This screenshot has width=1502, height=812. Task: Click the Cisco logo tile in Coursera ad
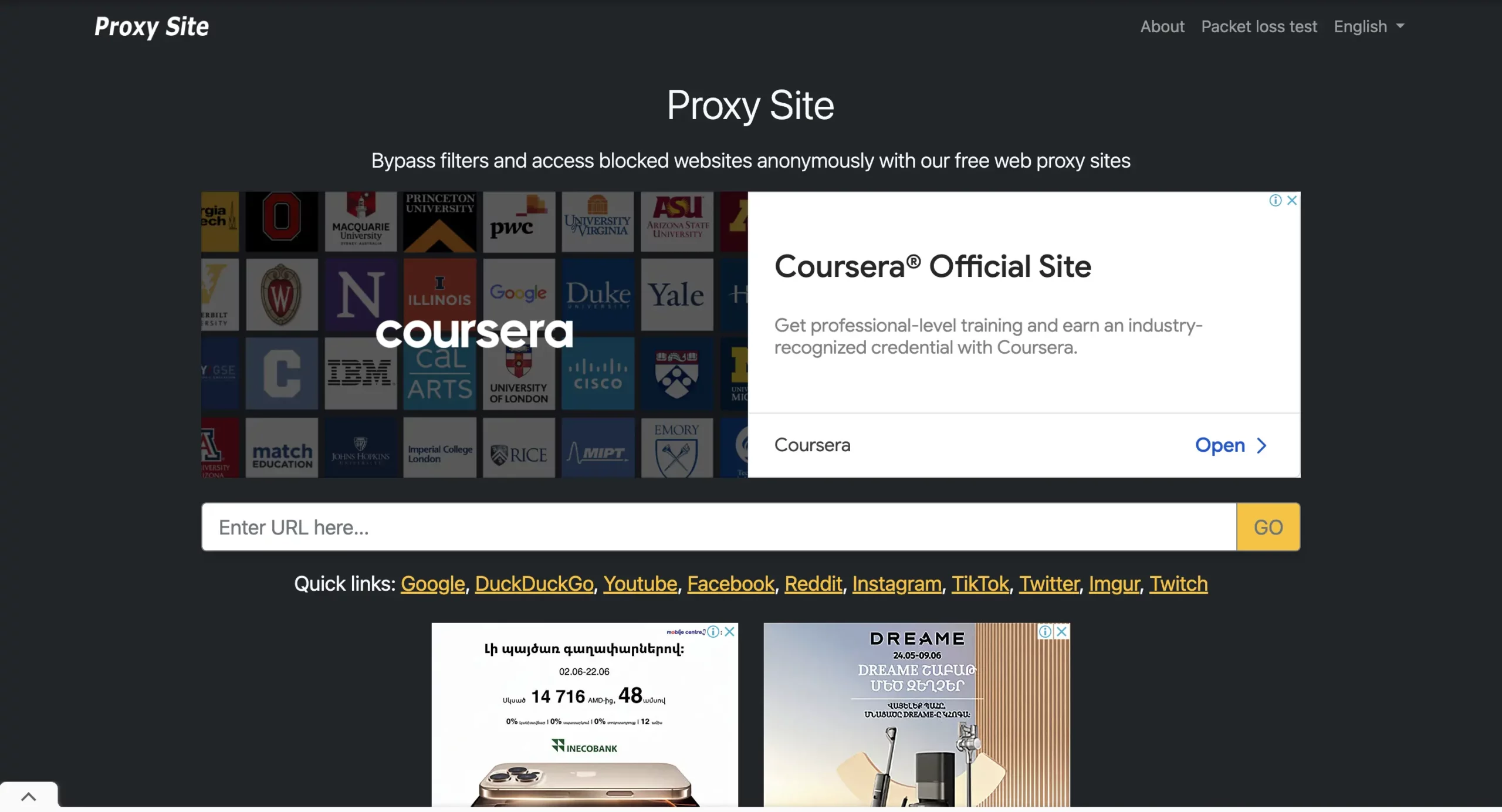click(x=597, y=373)
